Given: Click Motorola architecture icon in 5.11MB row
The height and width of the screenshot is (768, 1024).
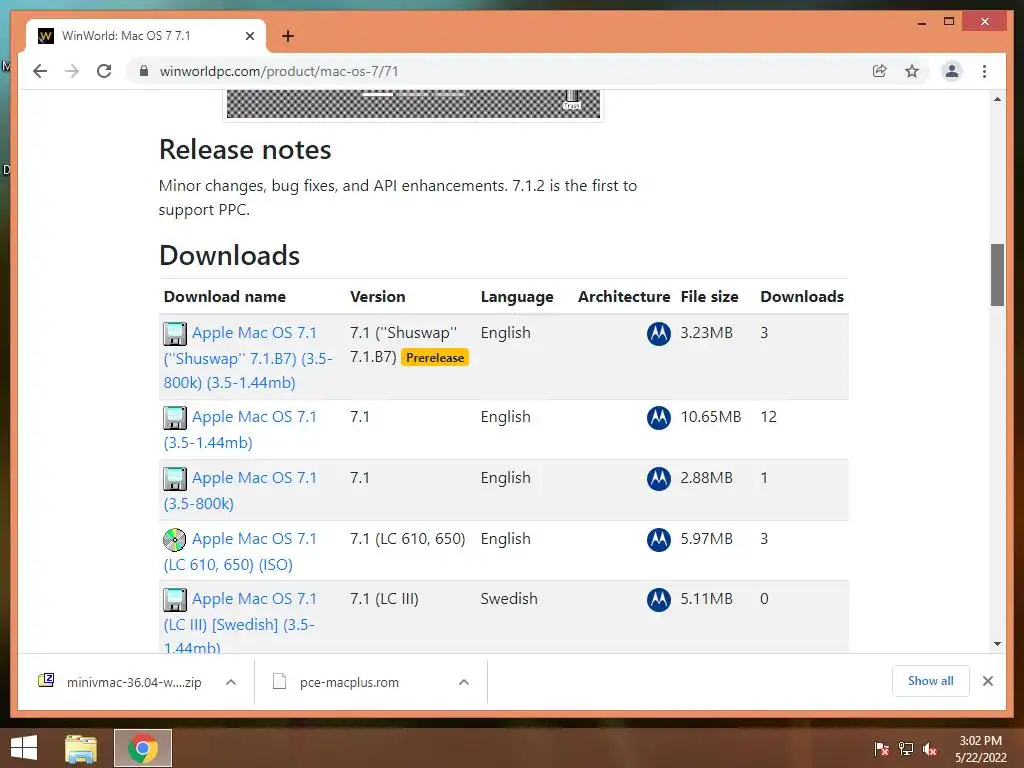Looking at the screenshot, I should (x=658, y=600).
